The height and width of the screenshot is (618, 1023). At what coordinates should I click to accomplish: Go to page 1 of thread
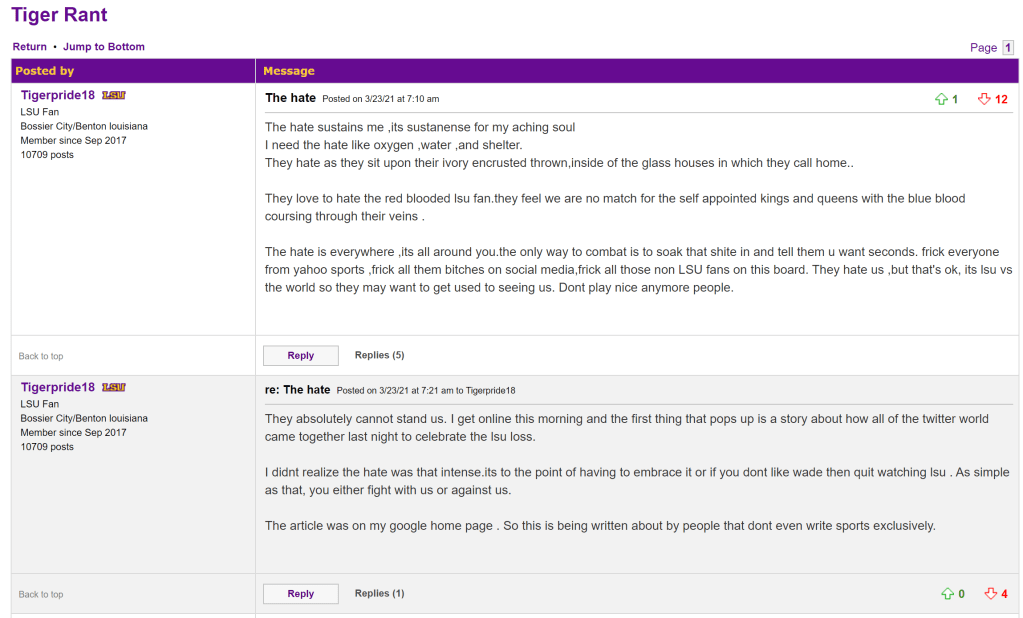[x=1008, y=48]
